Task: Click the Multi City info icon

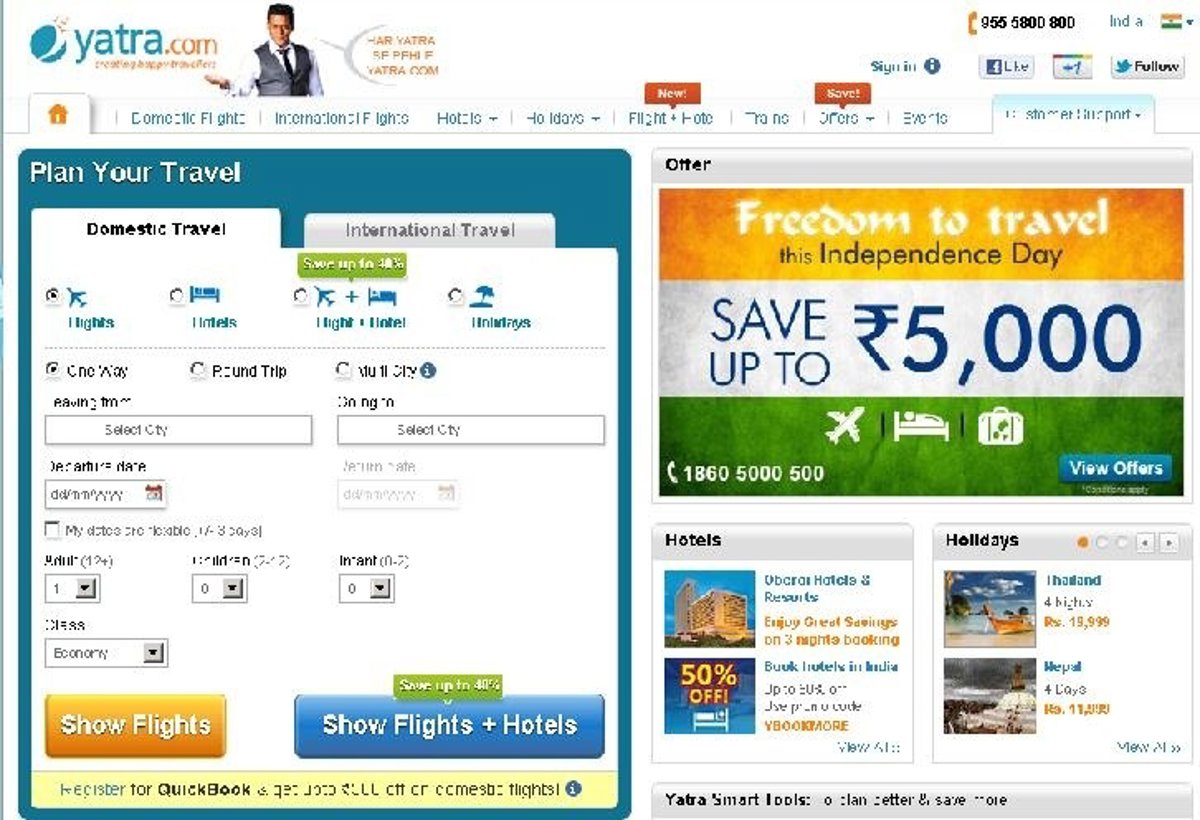Action: (428, 370)
